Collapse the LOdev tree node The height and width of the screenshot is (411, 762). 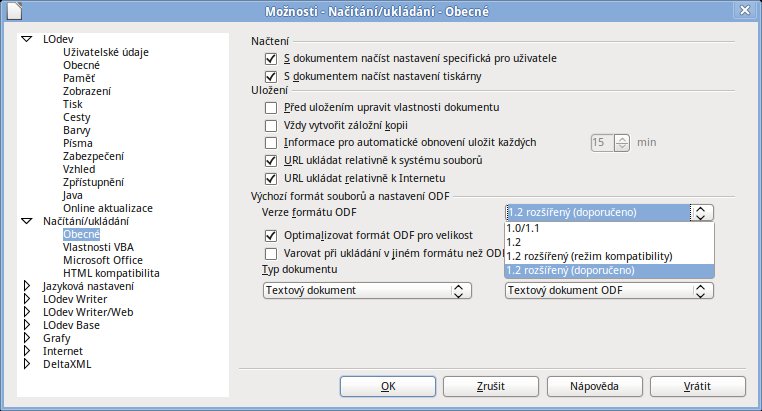(x=26, y=39)
